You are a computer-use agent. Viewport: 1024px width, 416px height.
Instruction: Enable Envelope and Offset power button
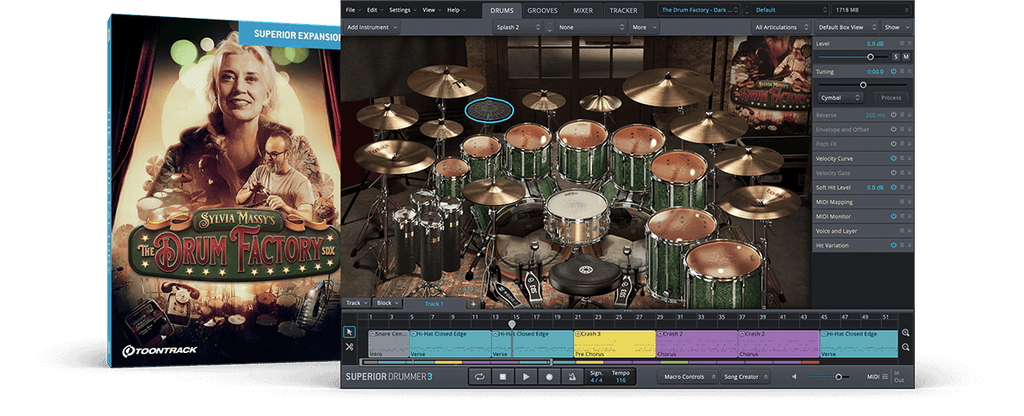[x=893, y=129]
